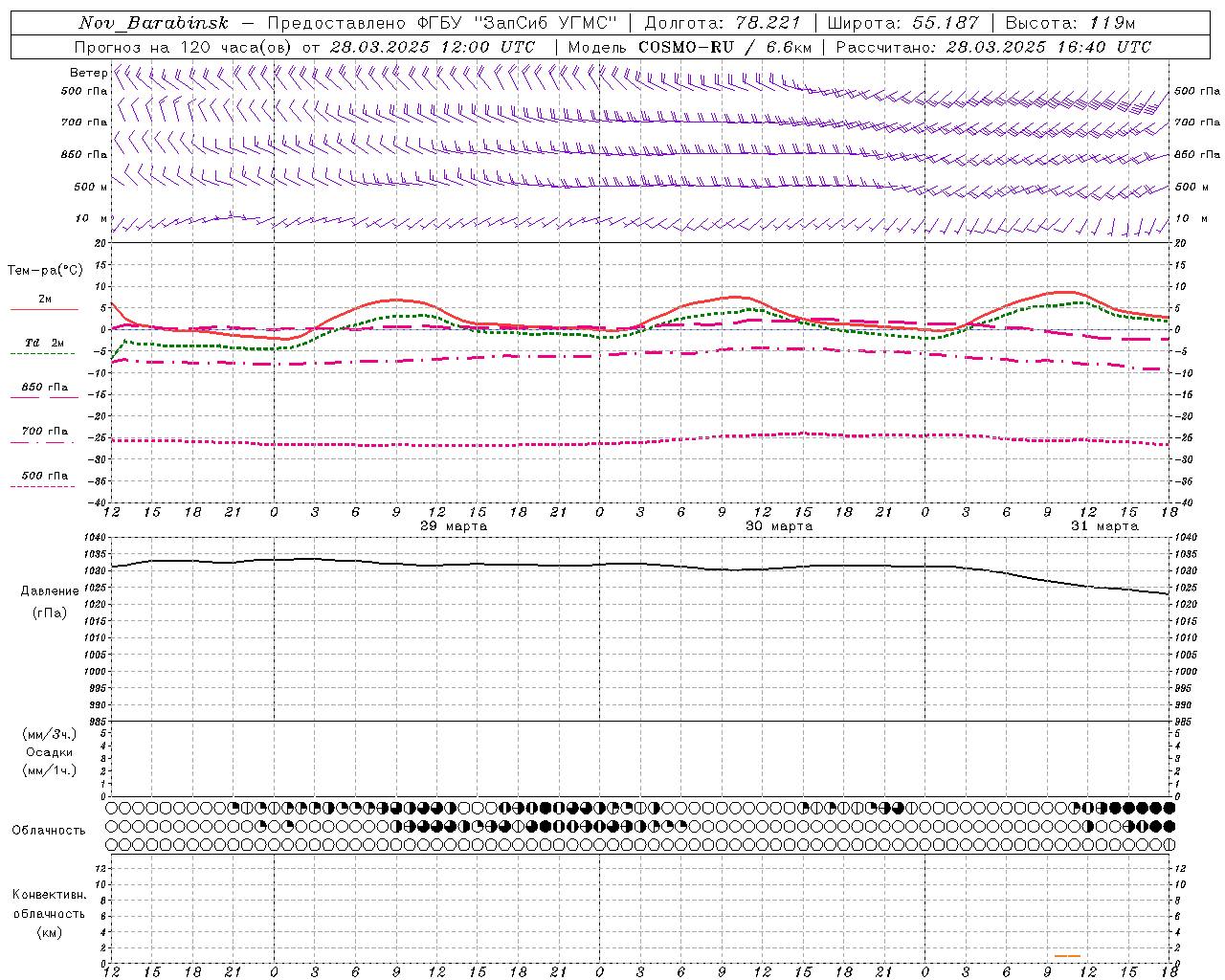Click the 20 tick at the top of the left temperature axis

(x=101, y=244)
